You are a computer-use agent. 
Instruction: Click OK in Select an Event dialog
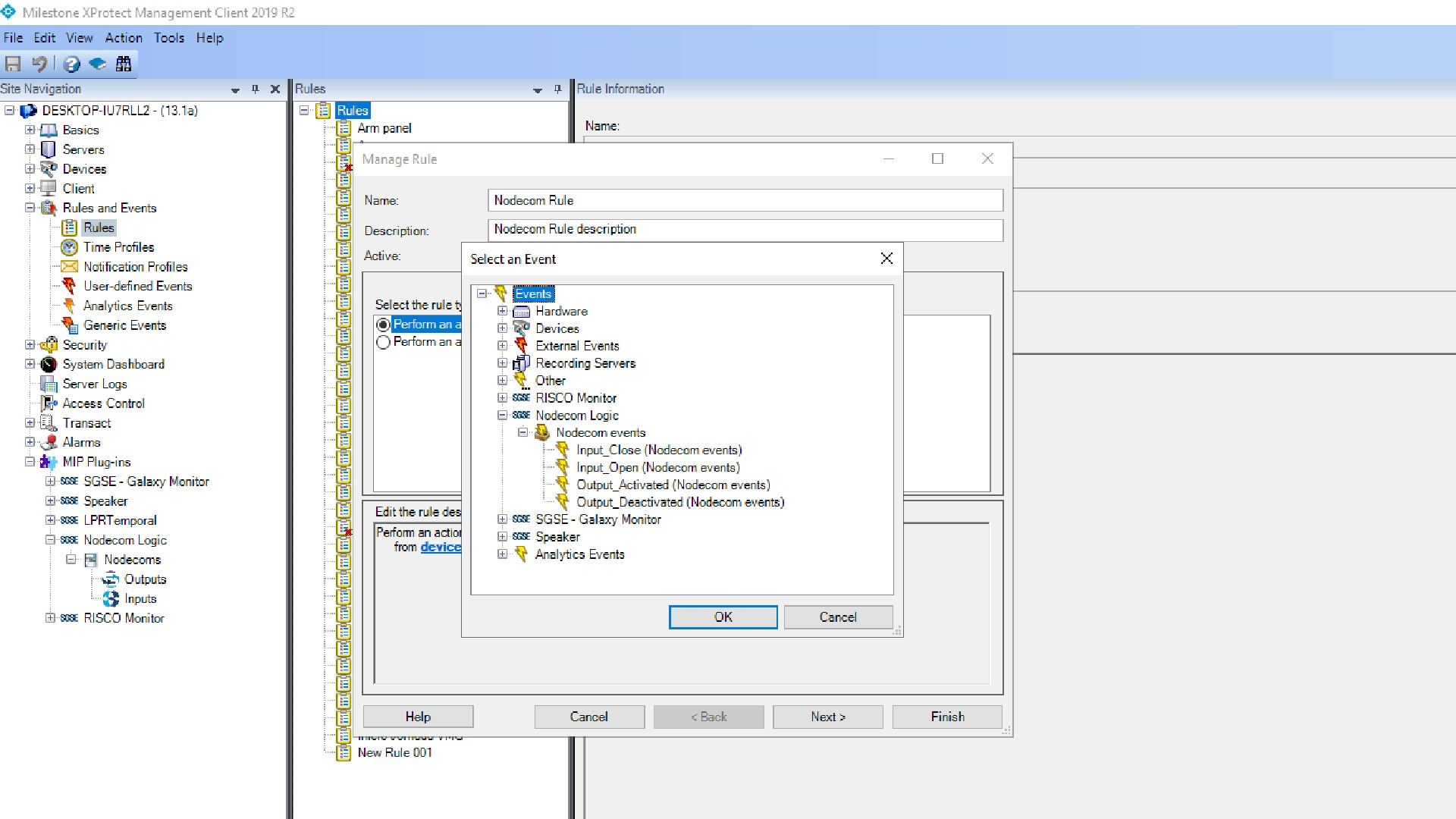click(x=723, y=617)
